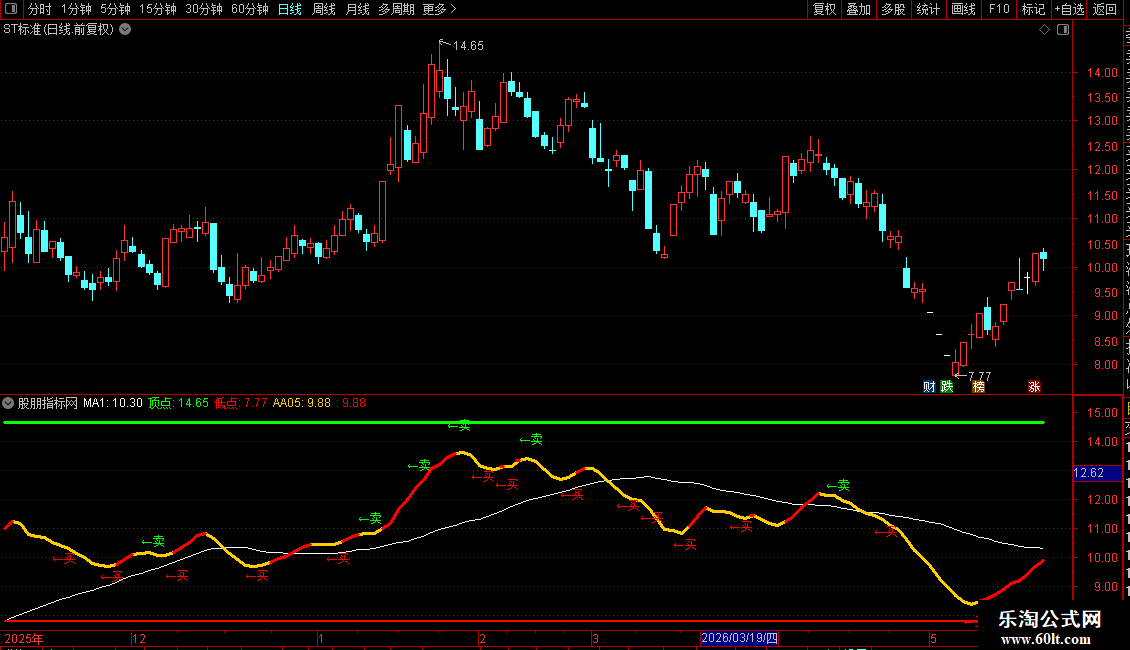Switch to the 5分钟 period tab
This screenshot has height=650, width=1130.
click(x=115, y=9)
